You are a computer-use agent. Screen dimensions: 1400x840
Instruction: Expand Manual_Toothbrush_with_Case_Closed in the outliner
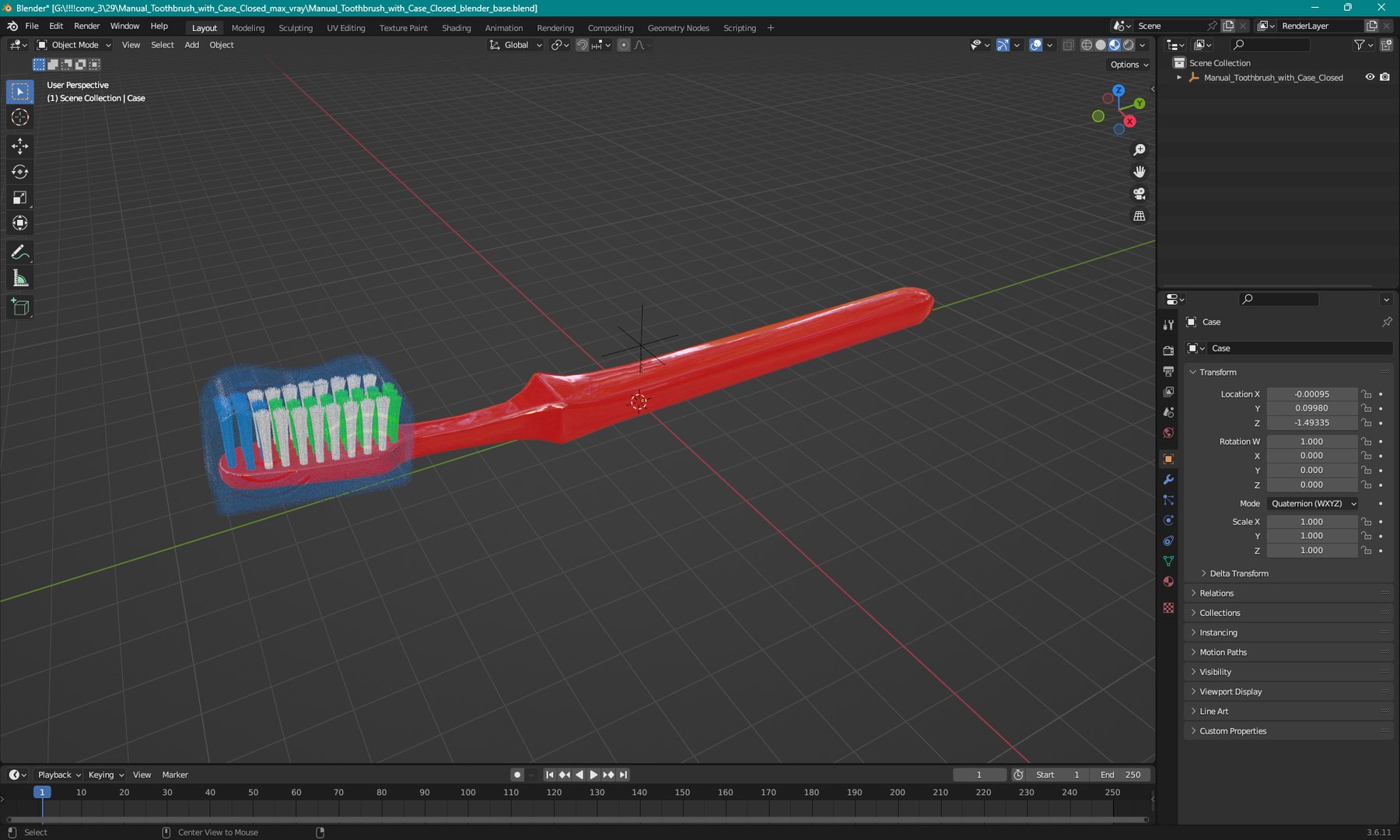tap(1179, 77)
